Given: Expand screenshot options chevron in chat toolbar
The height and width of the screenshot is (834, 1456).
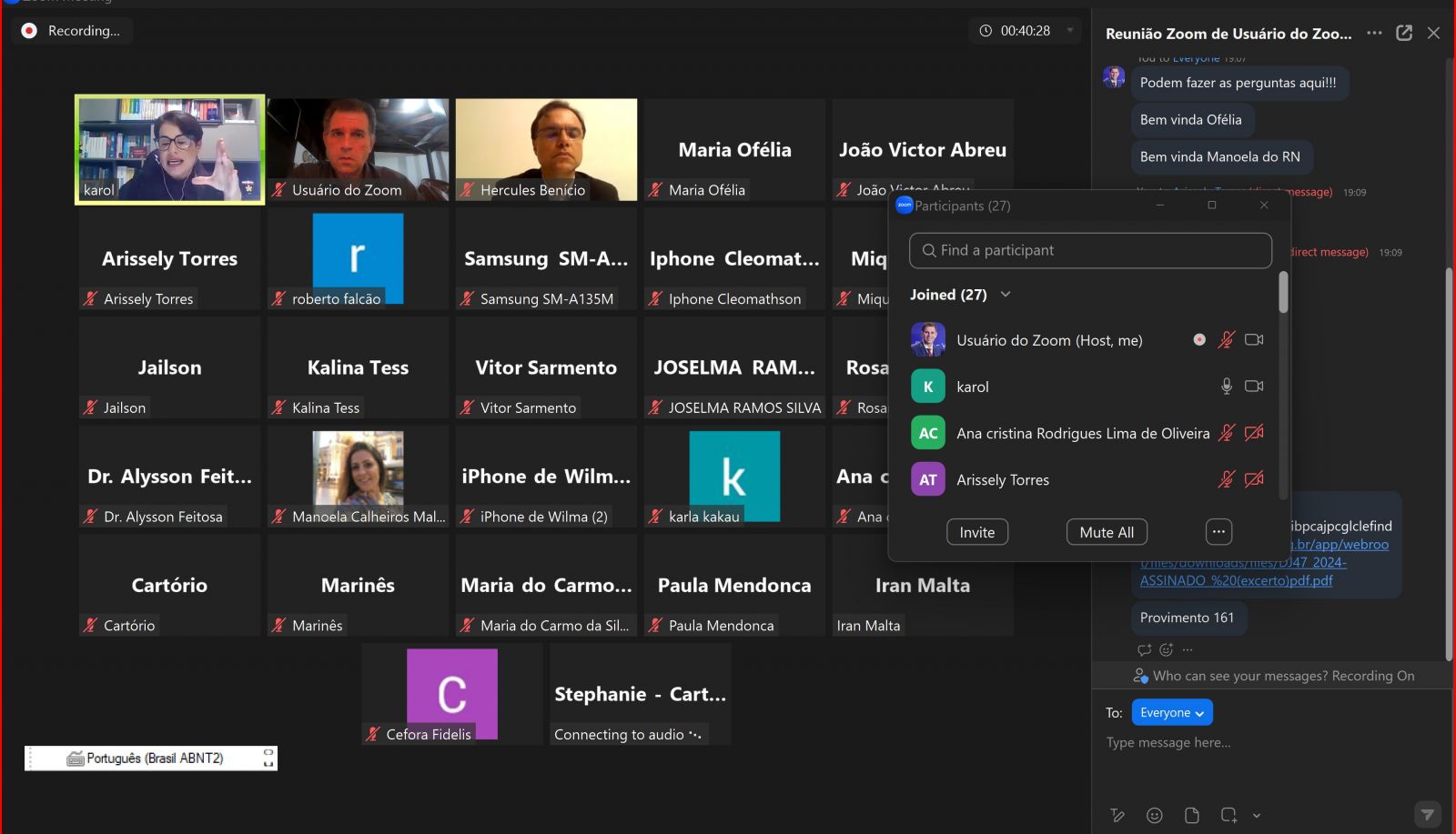Looking at the screenshot, I should (x=1257, y=816).
